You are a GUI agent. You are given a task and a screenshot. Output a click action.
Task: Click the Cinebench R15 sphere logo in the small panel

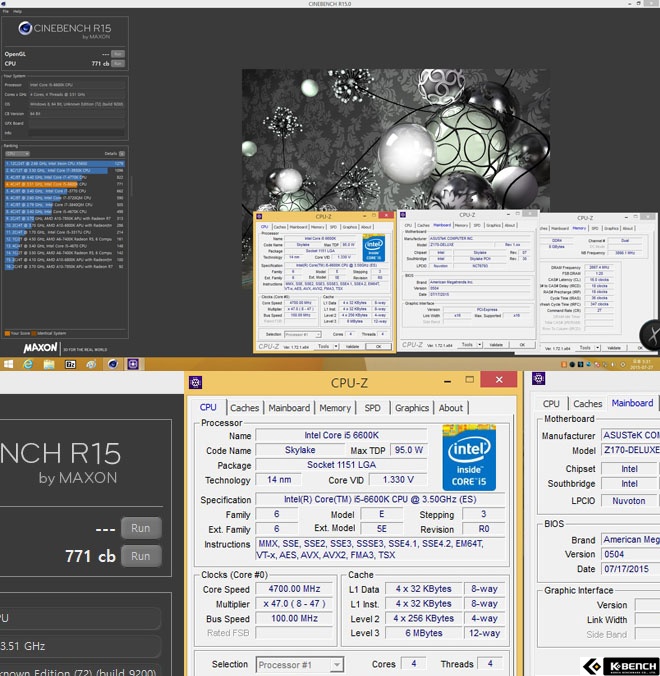(x=25, y=28)
